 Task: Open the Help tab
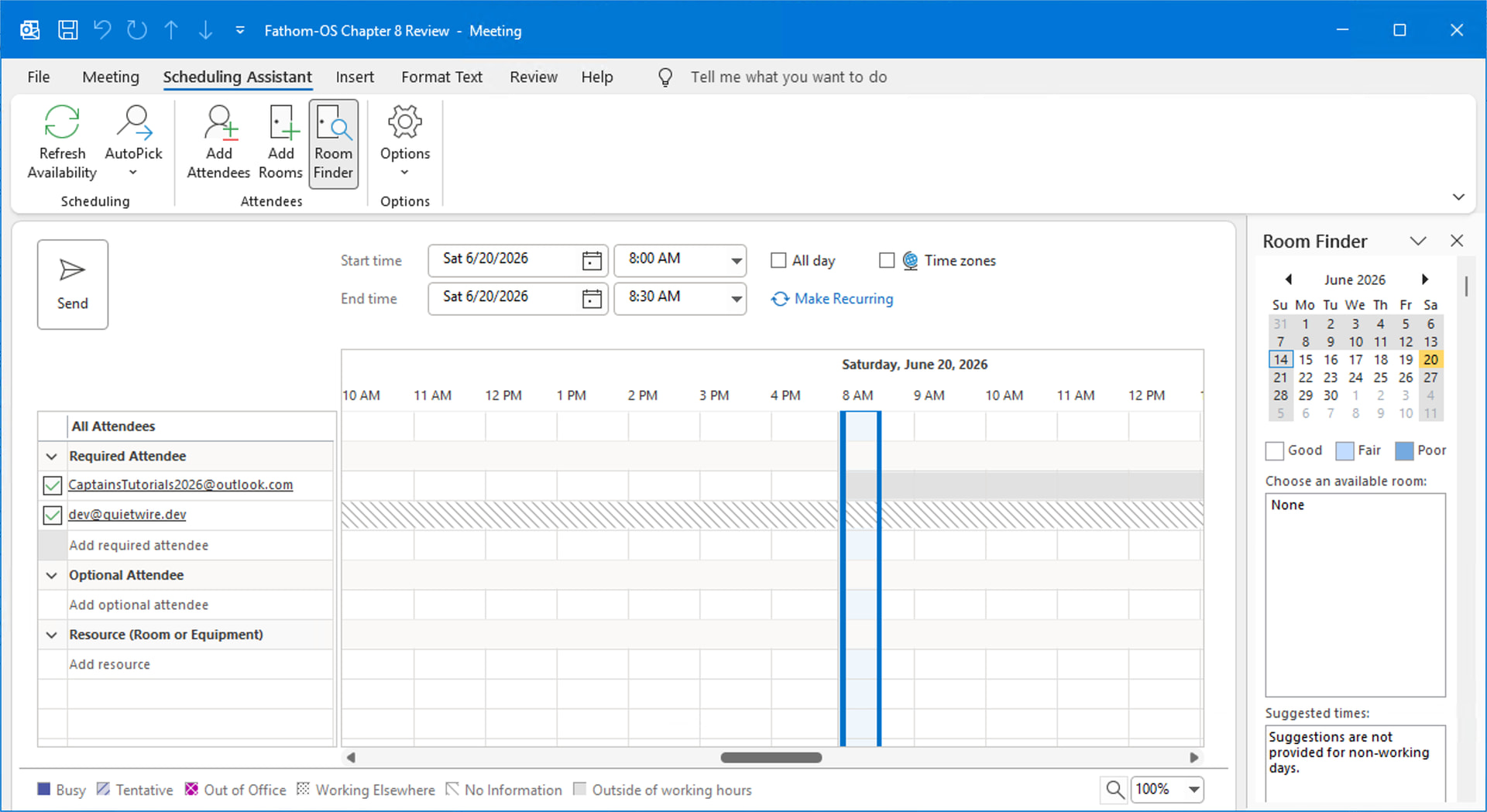(597, 77)
